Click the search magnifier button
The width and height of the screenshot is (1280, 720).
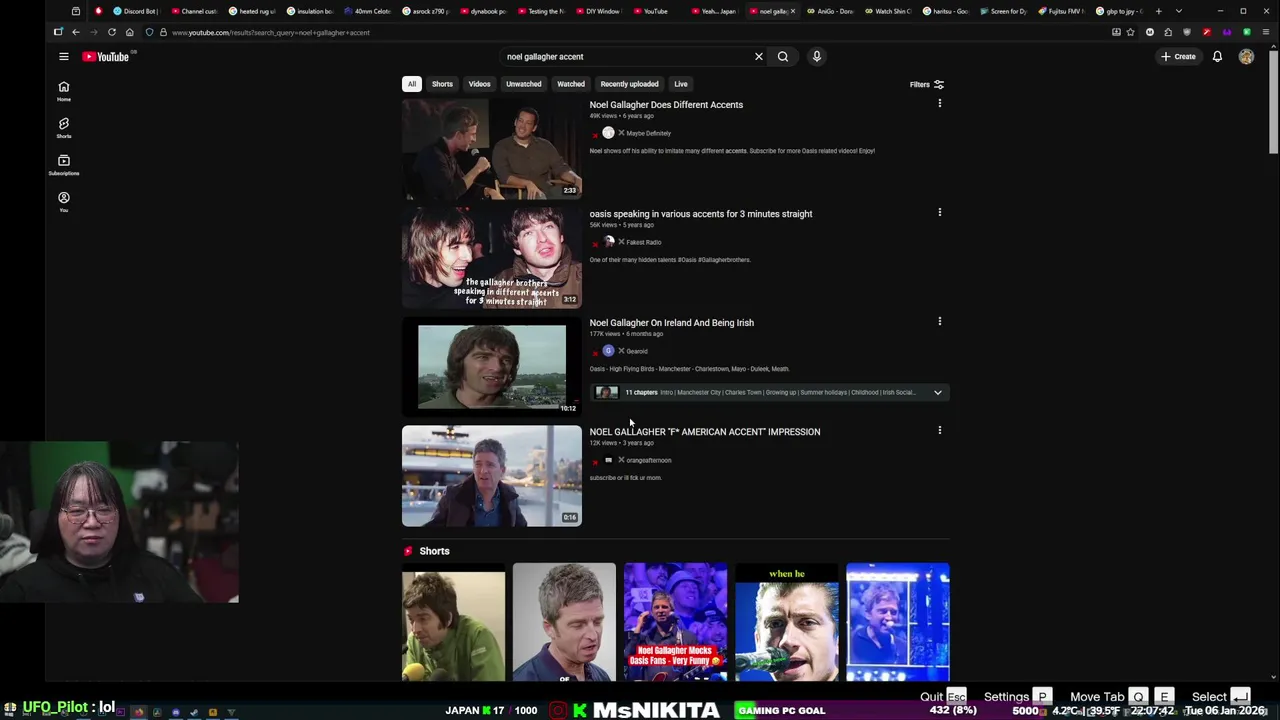tap(783, 57)
